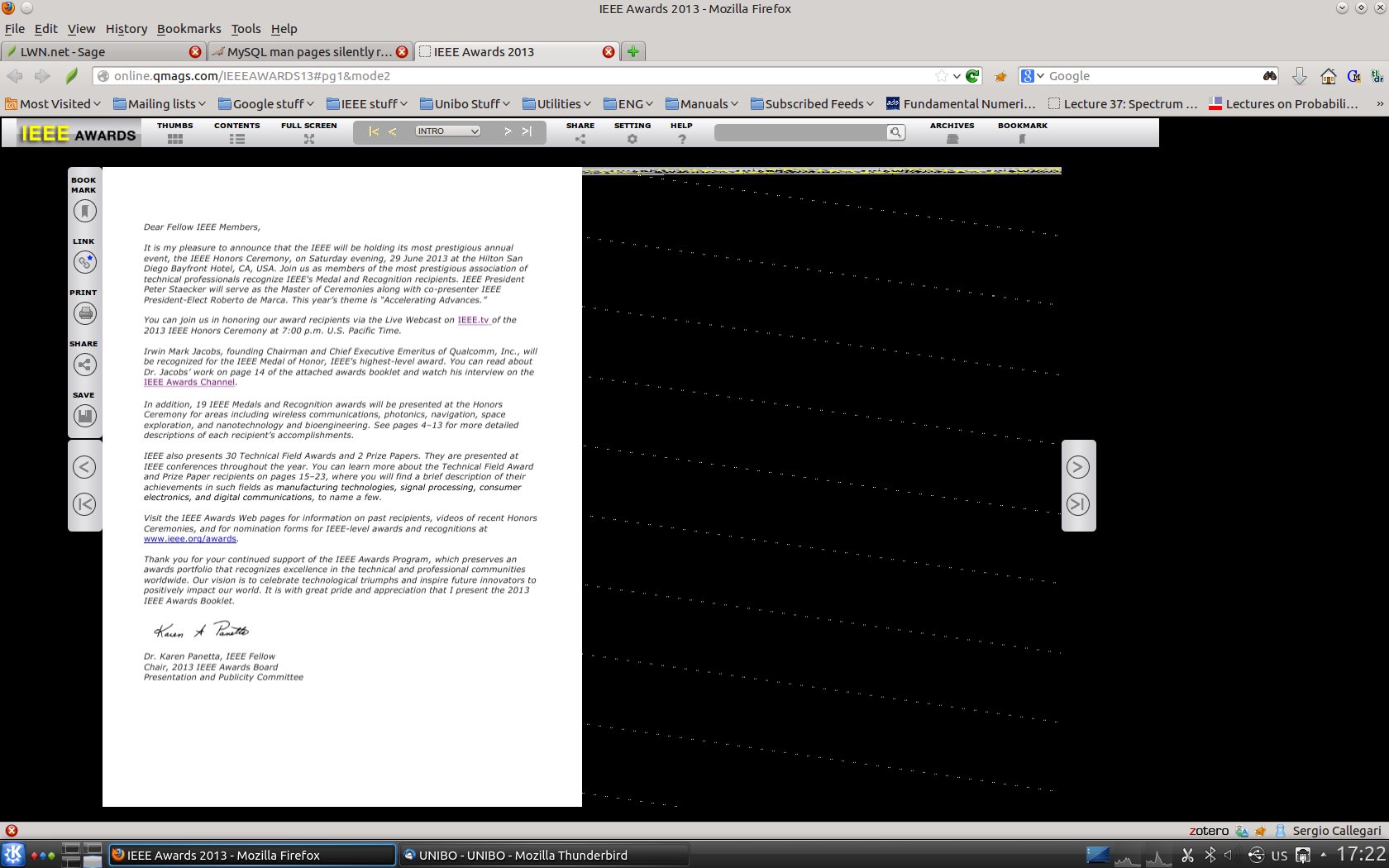Open the IEEE stuff bookmarks dropdown

[x=367, y=104]
